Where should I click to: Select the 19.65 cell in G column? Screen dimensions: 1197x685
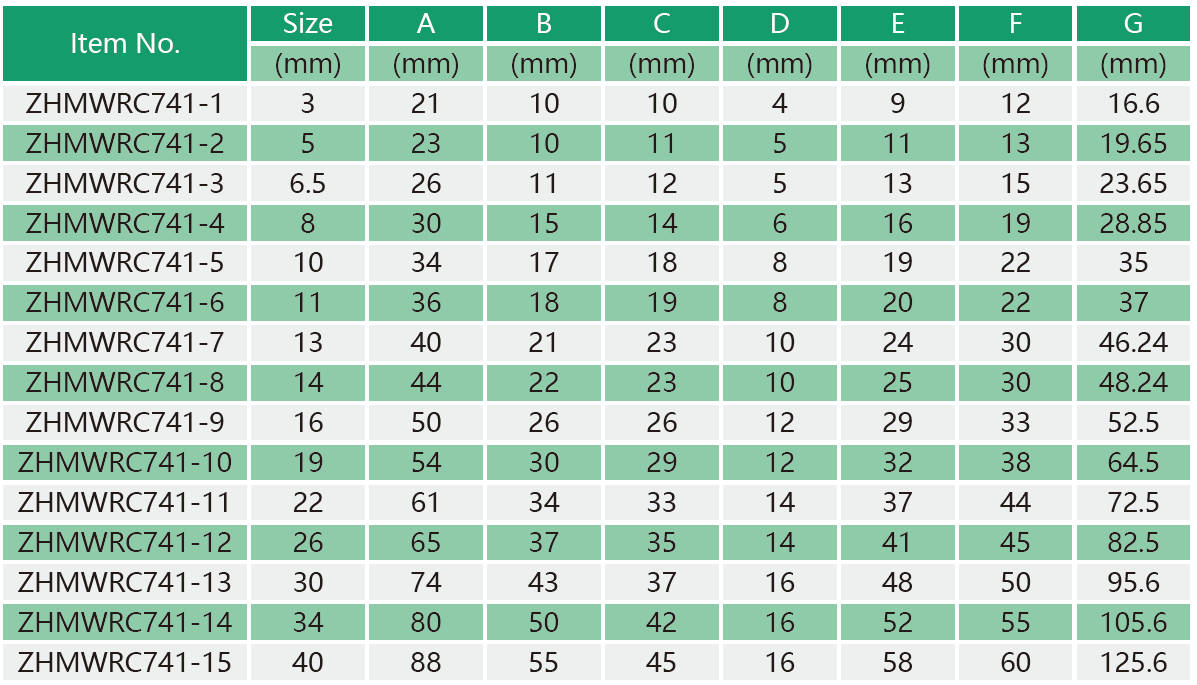(x=1133, y=143)
